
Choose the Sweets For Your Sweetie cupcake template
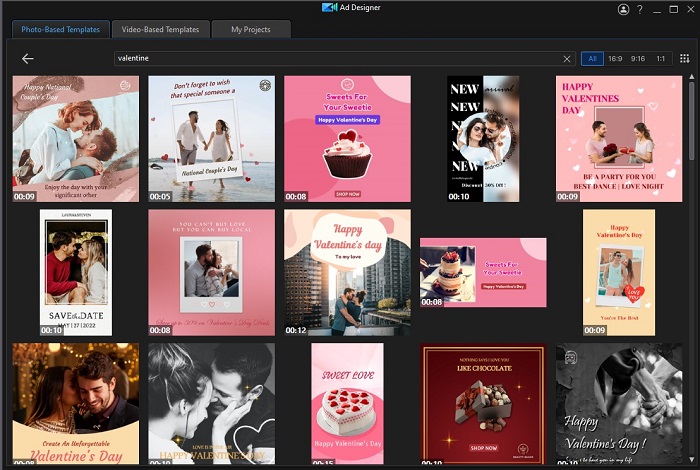click(x=347, y=139)
